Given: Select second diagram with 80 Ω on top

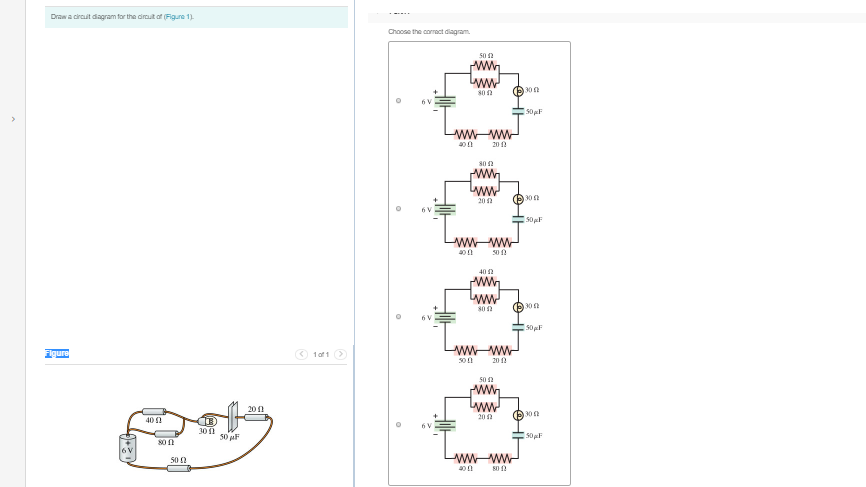Looking at the screenshot, I should [x=398, y=209].
